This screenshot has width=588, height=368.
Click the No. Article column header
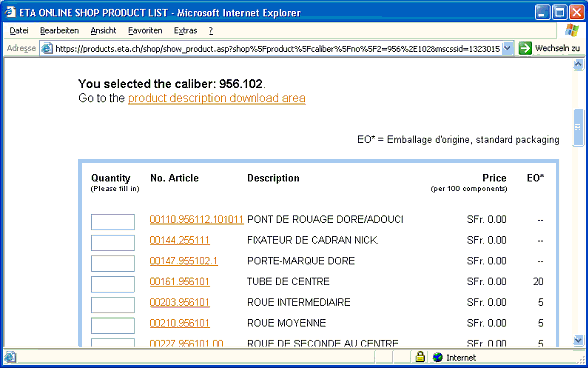pos(174,178)
